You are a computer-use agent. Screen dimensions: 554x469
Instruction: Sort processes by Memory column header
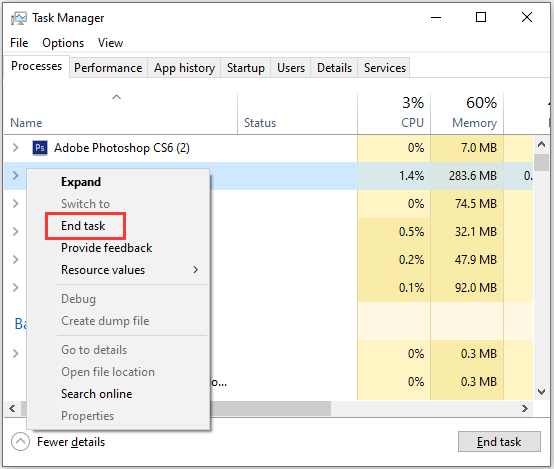466,113
